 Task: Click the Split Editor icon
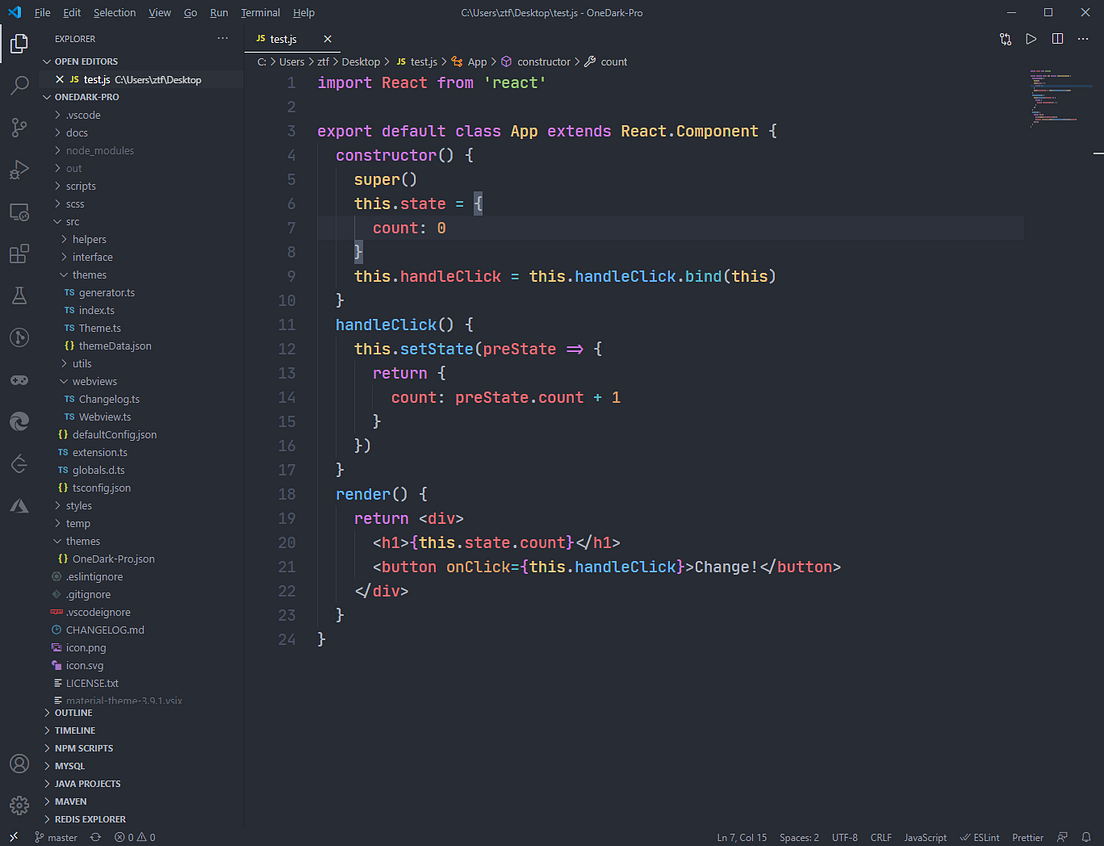click(1057, 37)
